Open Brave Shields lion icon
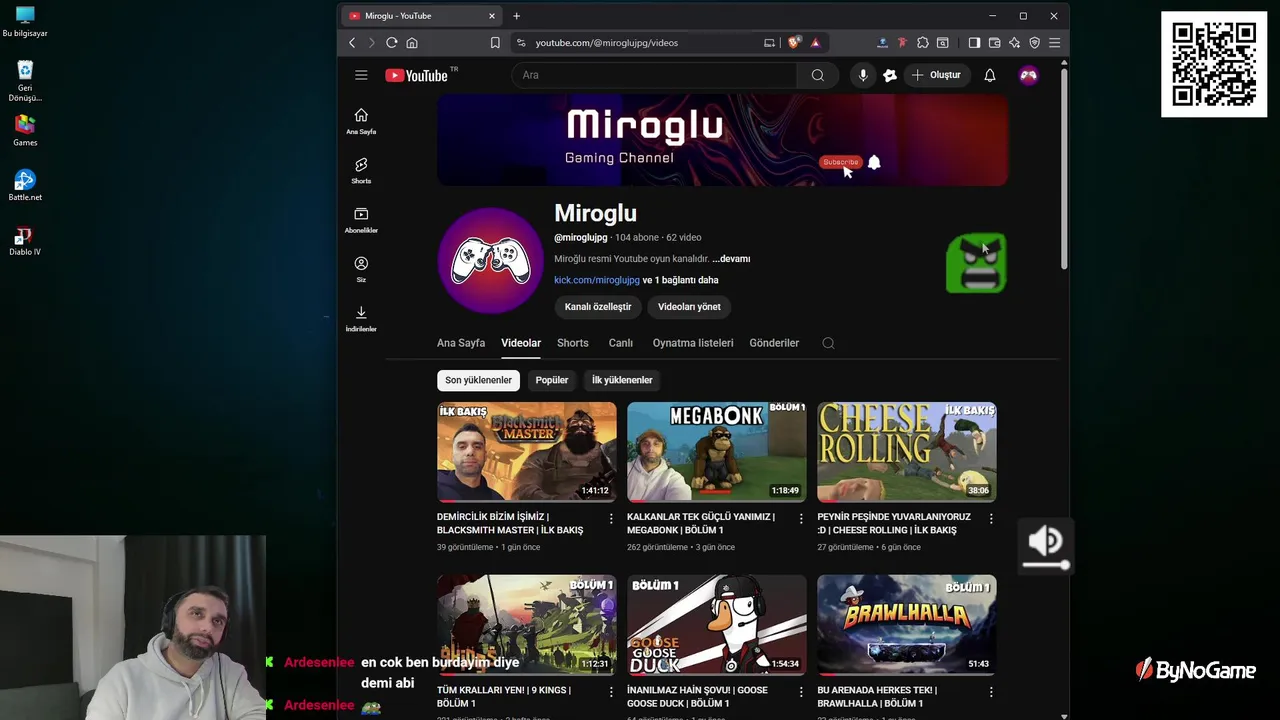1280x720 pixels. click(x=794, y=43)
